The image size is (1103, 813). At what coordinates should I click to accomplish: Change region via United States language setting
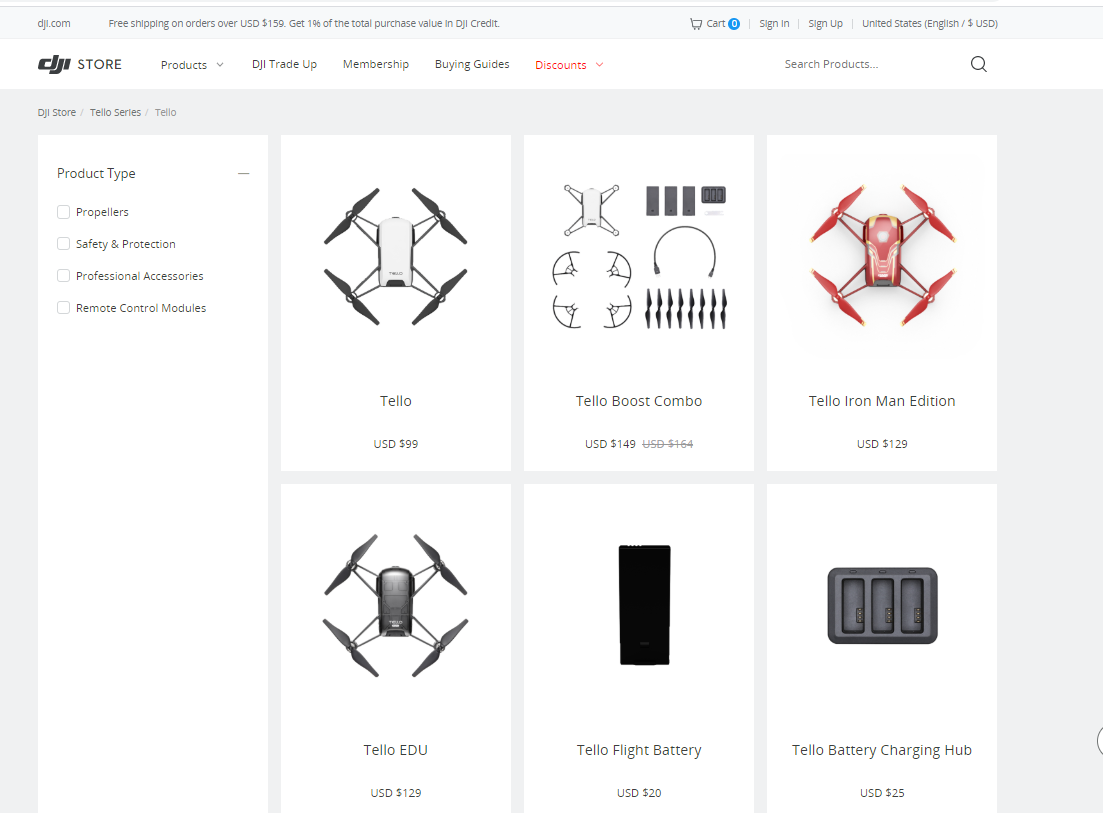pyautogui.click(x=929, y=23)
